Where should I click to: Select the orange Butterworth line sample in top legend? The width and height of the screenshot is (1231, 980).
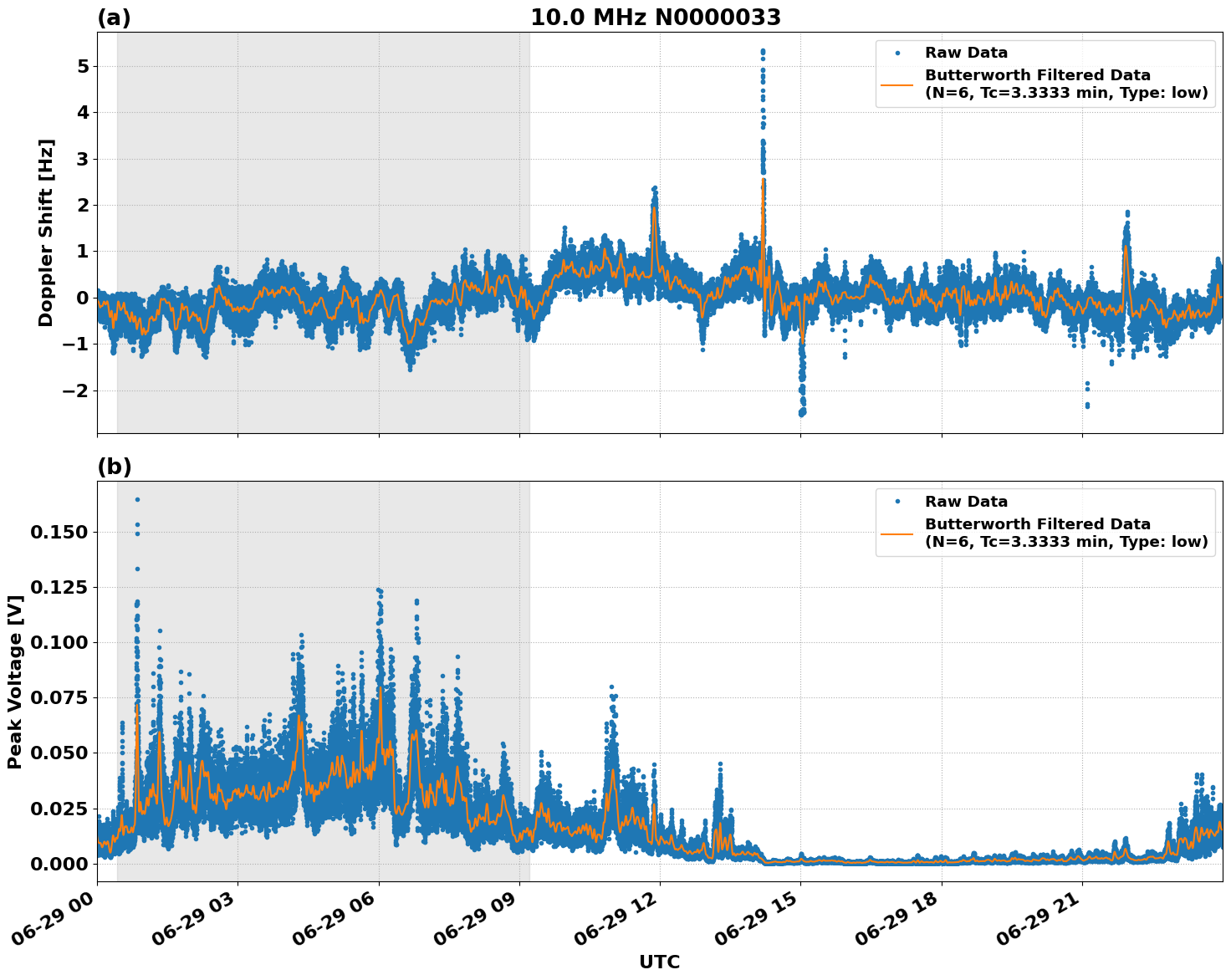896,85
